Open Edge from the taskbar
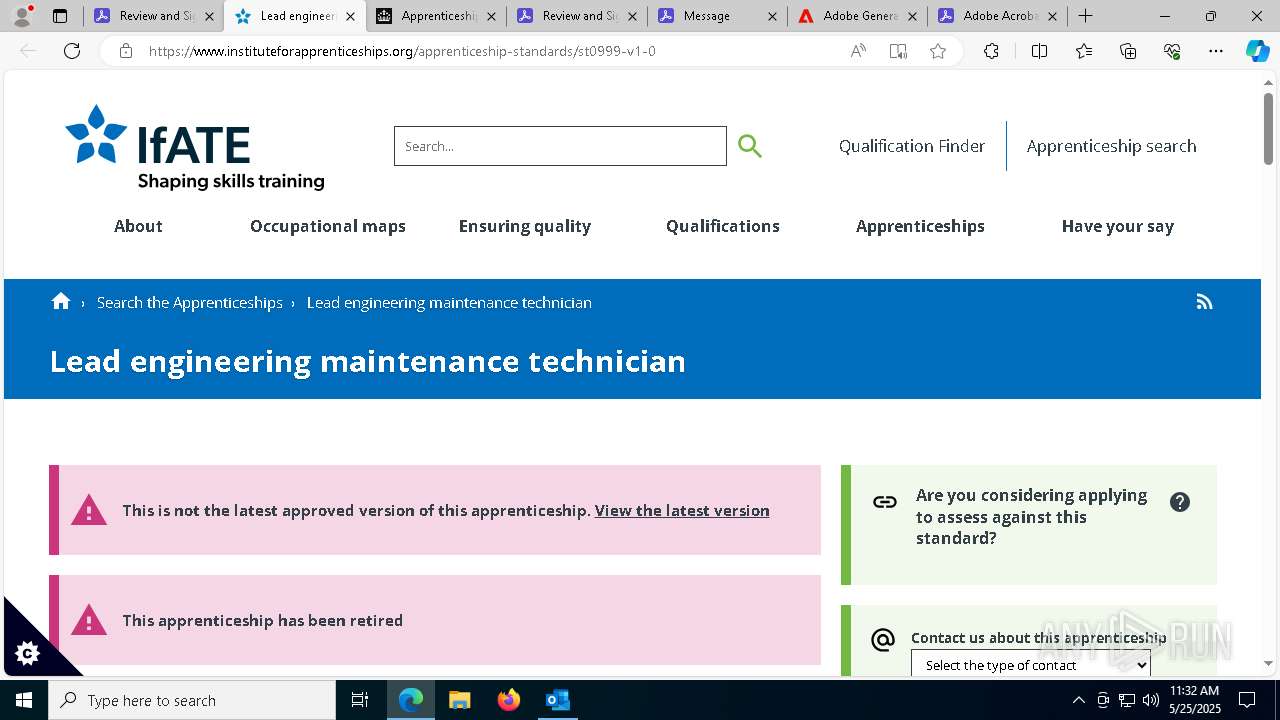The width and height of the screenshot is (1280, 720). click(411, 700)
